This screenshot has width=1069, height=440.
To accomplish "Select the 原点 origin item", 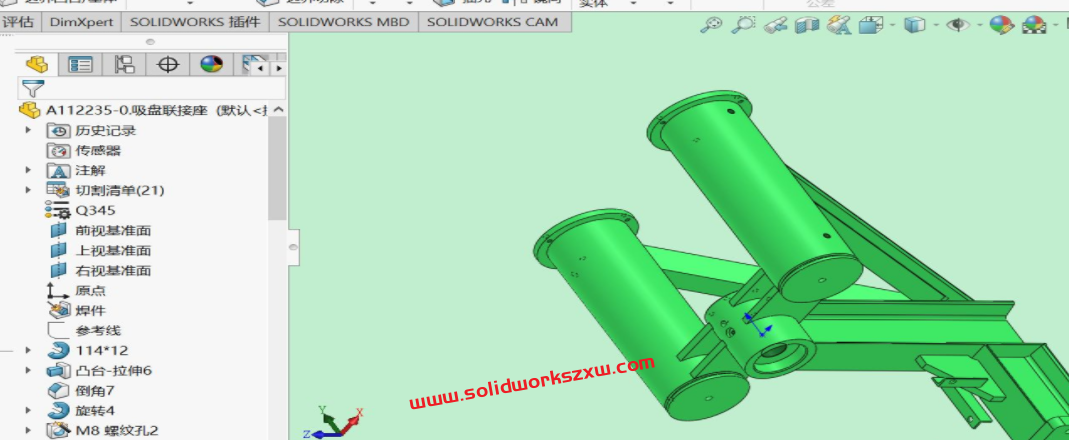I will 91,291.
